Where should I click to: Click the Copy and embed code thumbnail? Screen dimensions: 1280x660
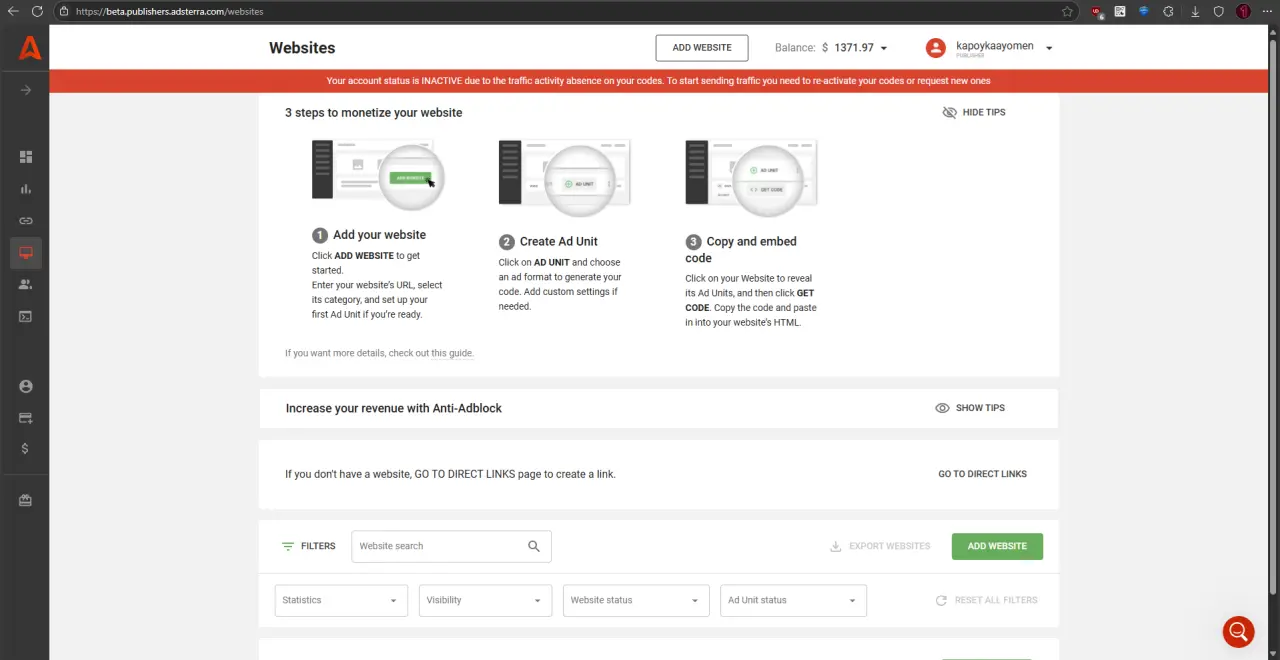pyautogui.click(x=751, y=177)
